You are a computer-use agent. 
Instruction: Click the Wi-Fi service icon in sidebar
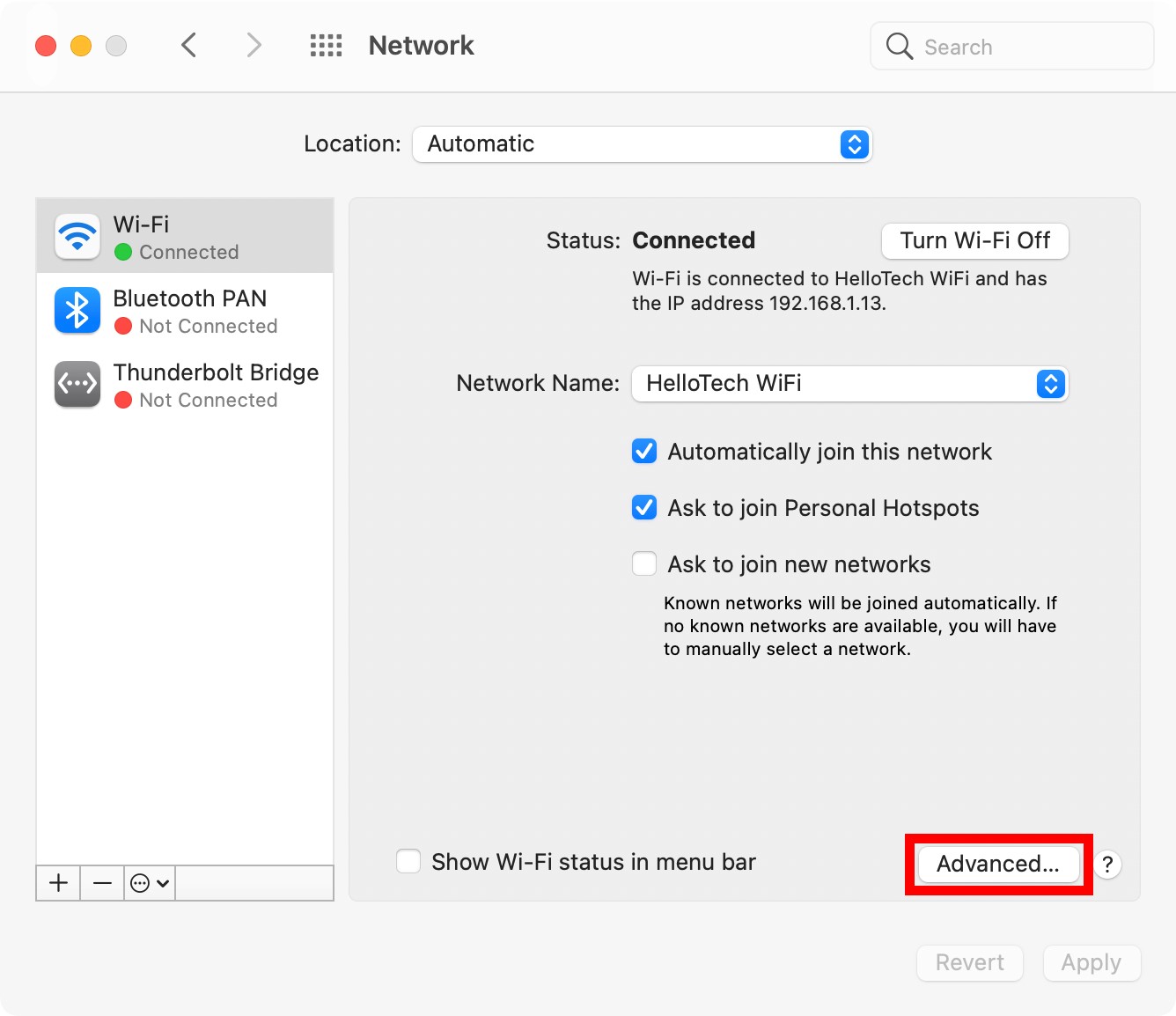coord(77,237)
